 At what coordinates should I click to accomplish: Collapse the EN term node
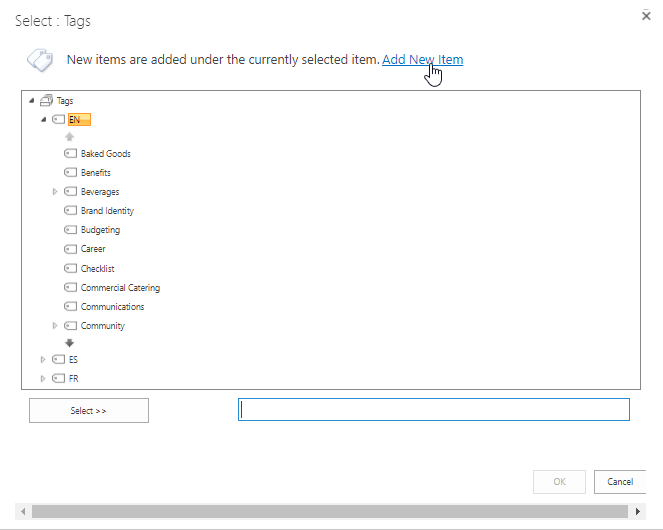(43, 120)
